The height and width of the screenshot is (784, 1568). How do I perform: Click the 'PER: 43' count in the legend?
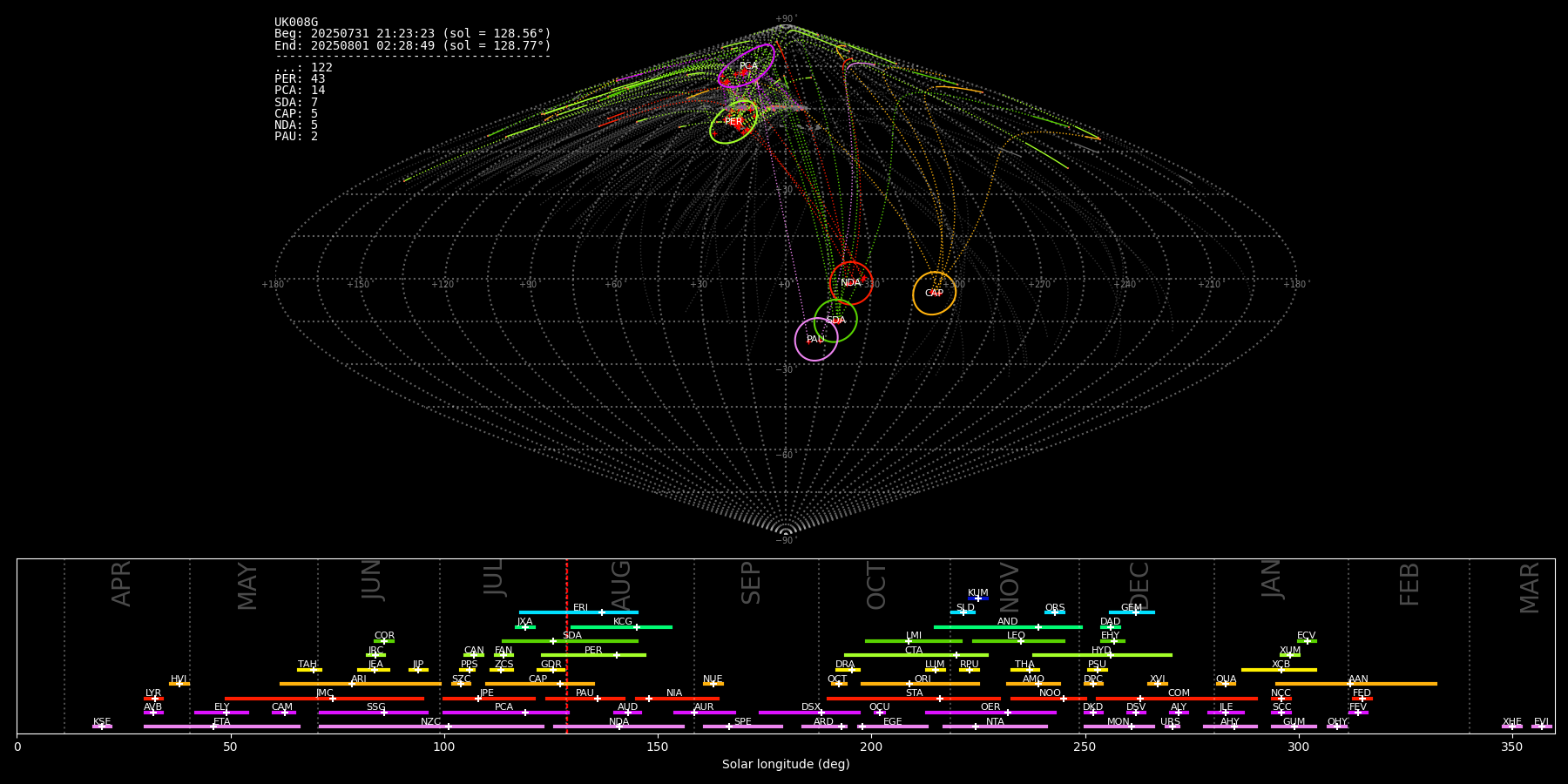pos(300,79)
